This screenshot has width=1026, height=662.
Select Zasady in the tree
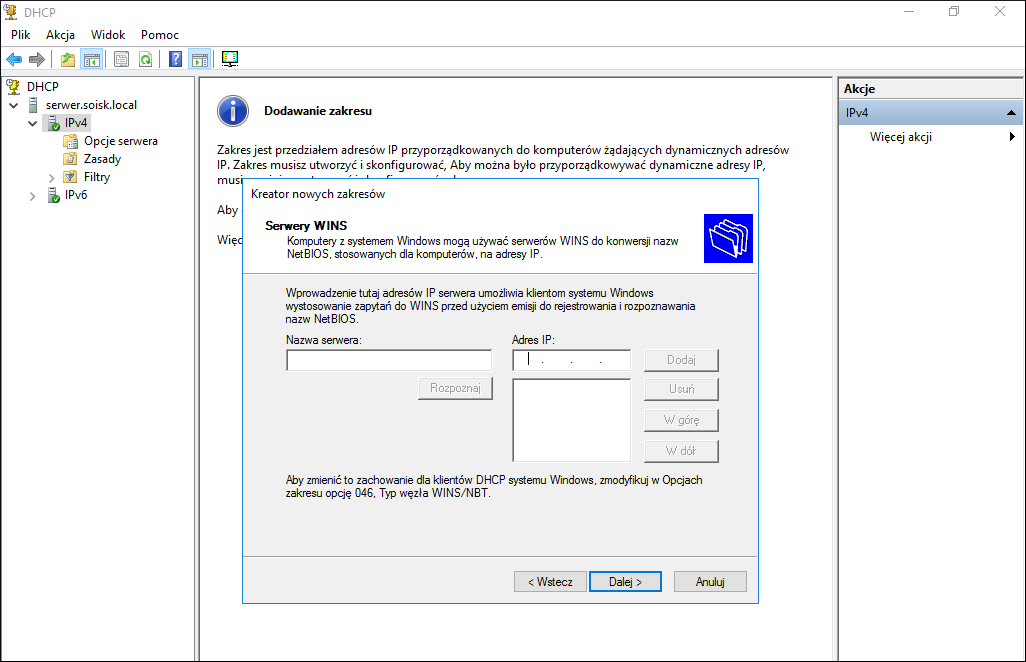click(x=102, y=159)
